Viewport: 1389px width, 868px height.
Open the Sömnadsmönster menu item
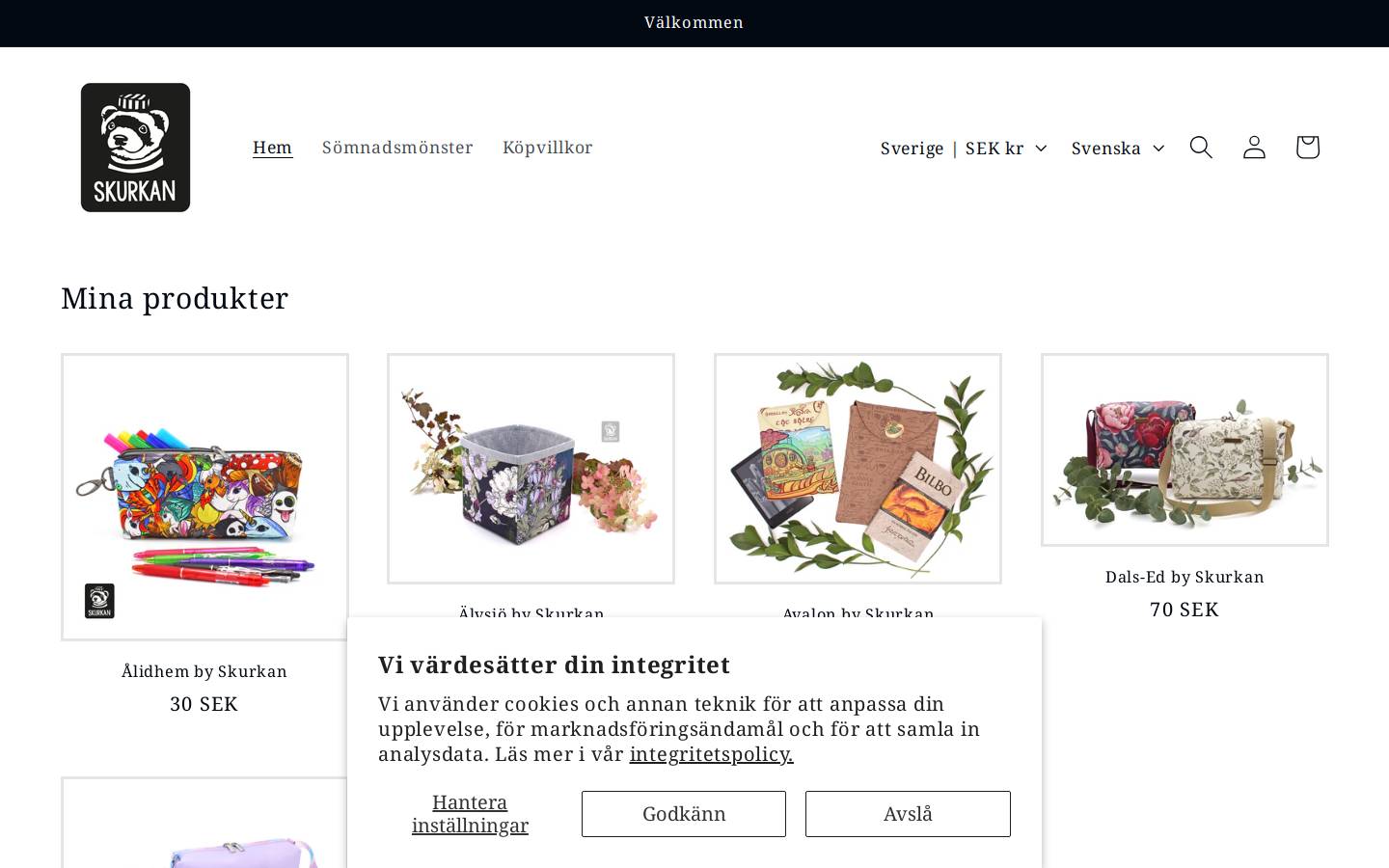(397, 147)
